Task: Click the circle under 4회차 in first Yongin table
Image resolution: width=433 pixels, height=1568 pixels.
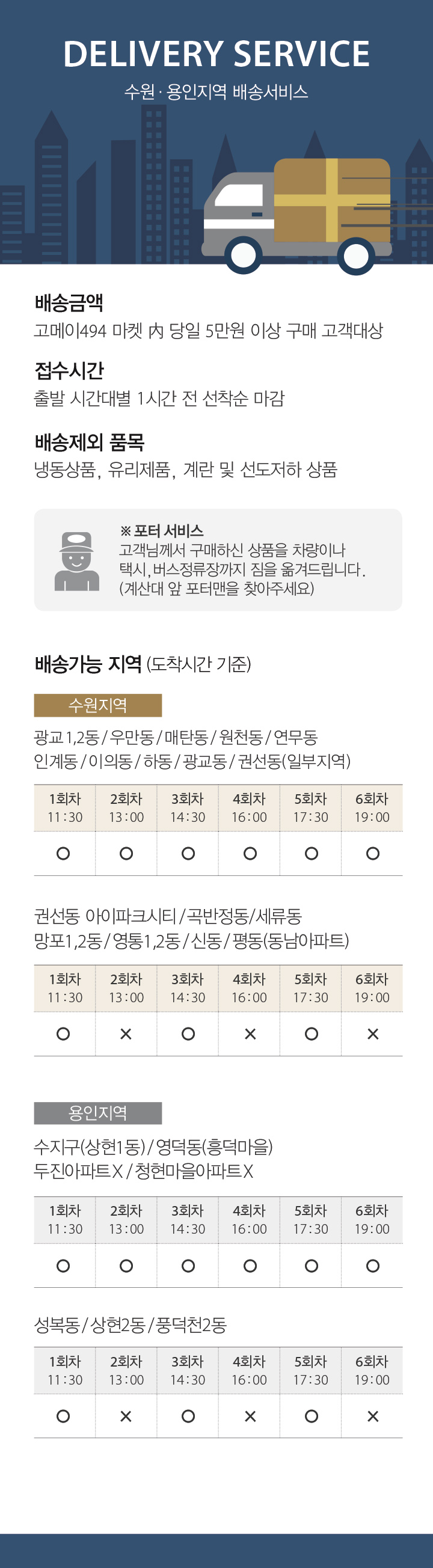Action: (250, 1266)
